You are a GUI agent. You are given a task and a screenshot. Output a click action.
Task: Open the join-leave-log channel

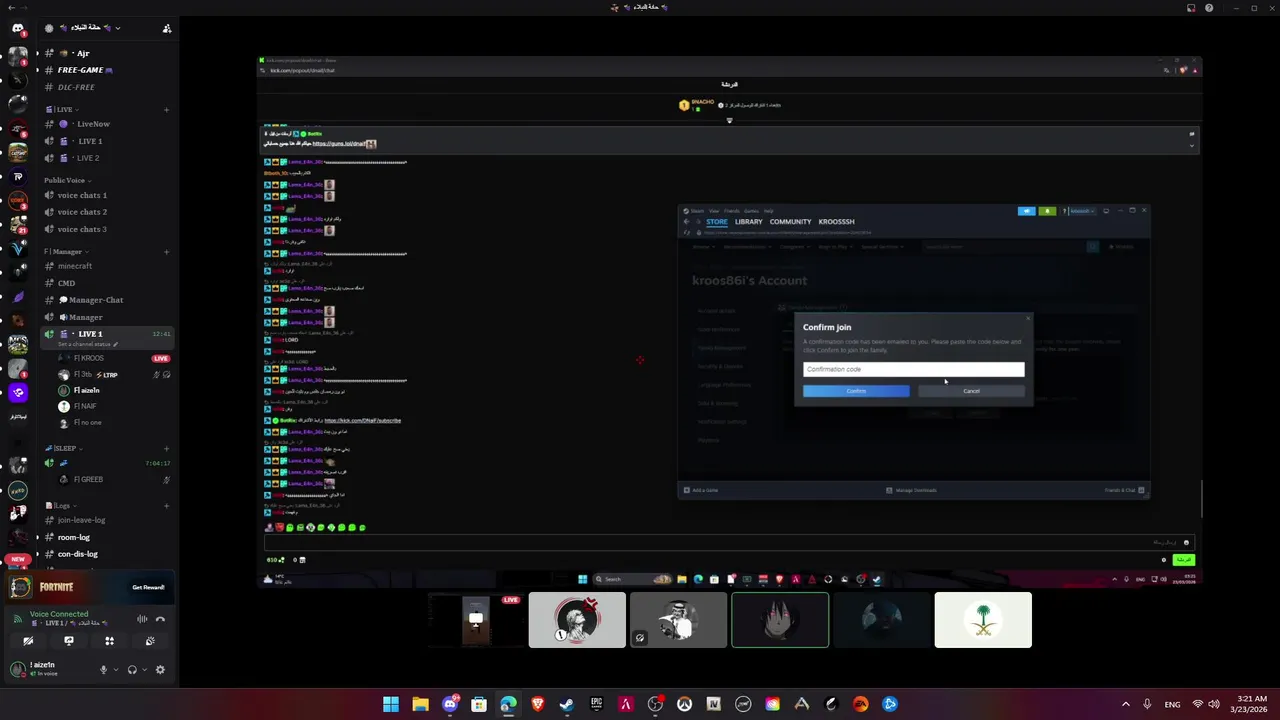coord(105,520)
